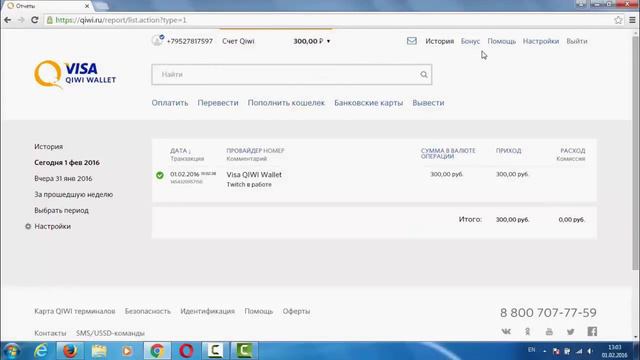Open Помощь in top navigation
Screen dimensions: 640x360
[502, 41]
